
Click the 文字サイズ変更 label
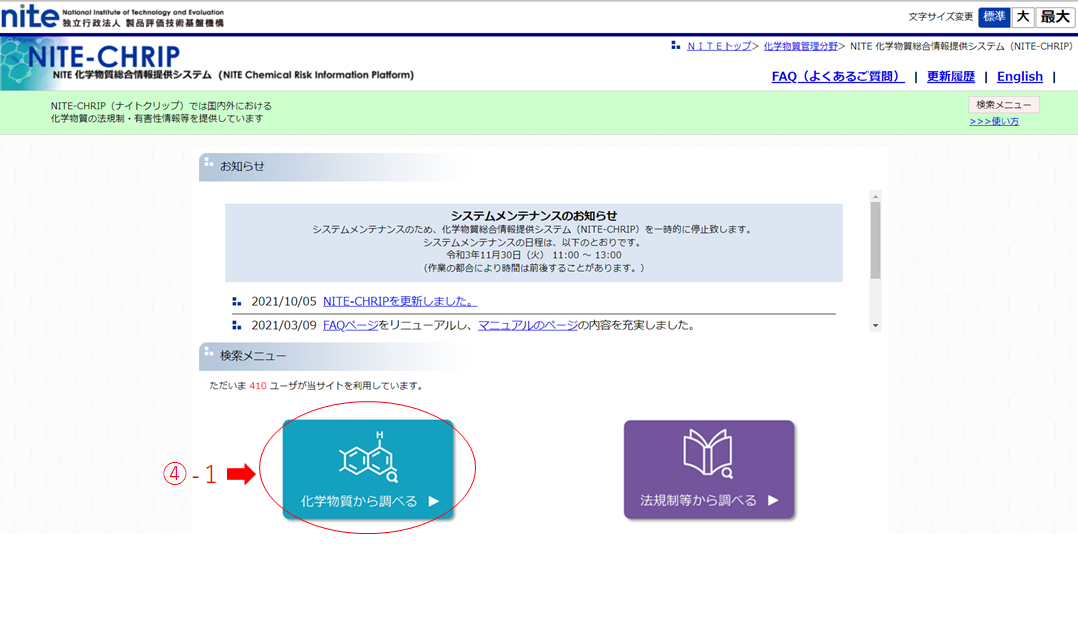940,17
